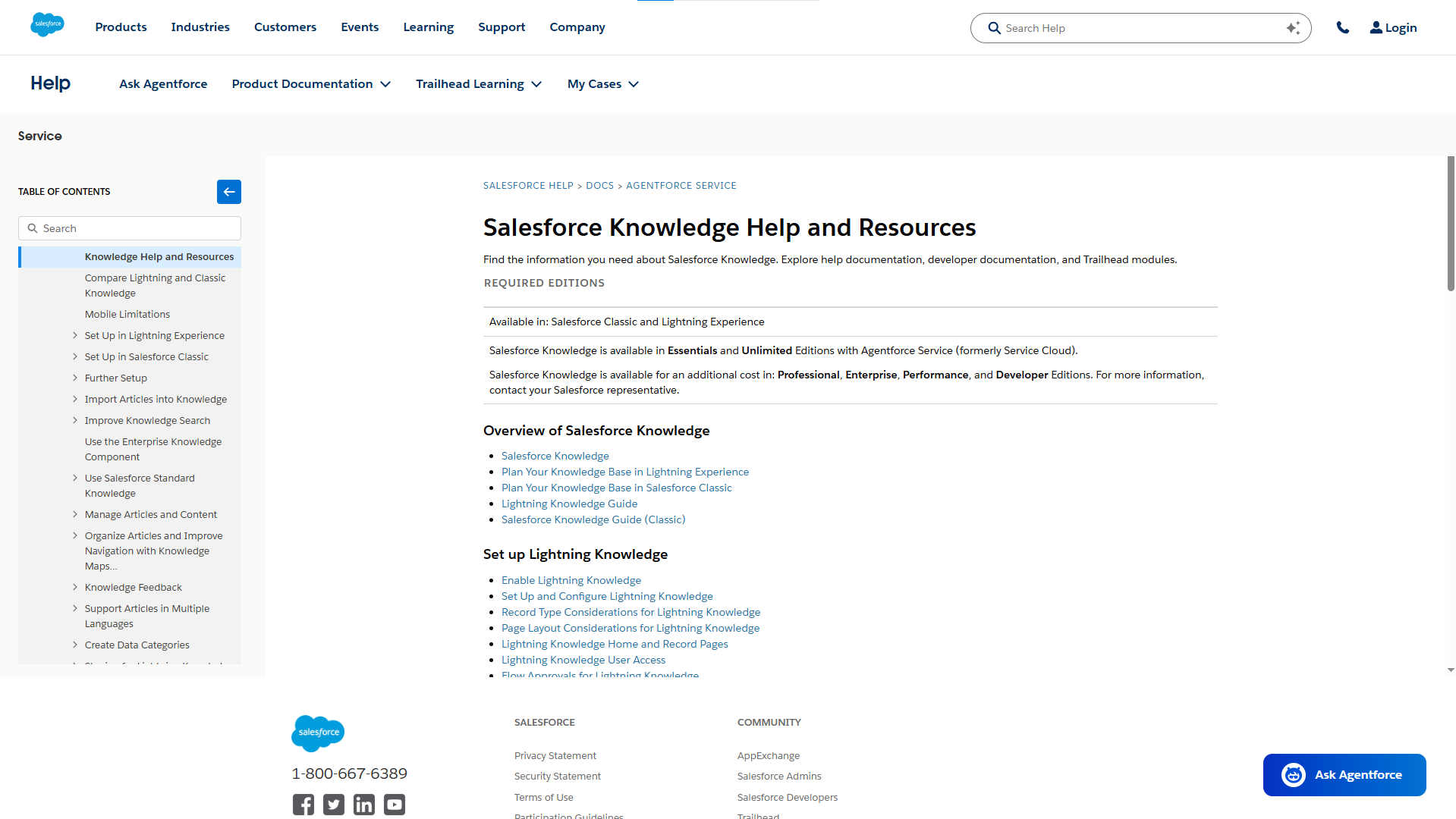The image size is (1456, 819).
Task: Click the search magnifier icon in Search Help
Action: (994, 28)
